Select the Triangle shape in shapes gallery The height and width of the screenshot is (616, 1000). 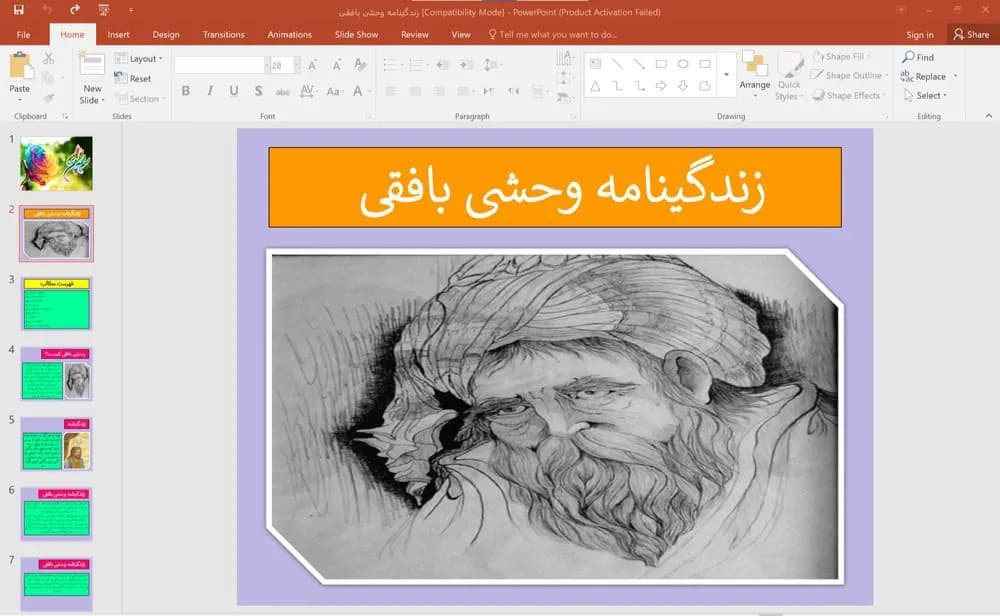coord(595,85)
